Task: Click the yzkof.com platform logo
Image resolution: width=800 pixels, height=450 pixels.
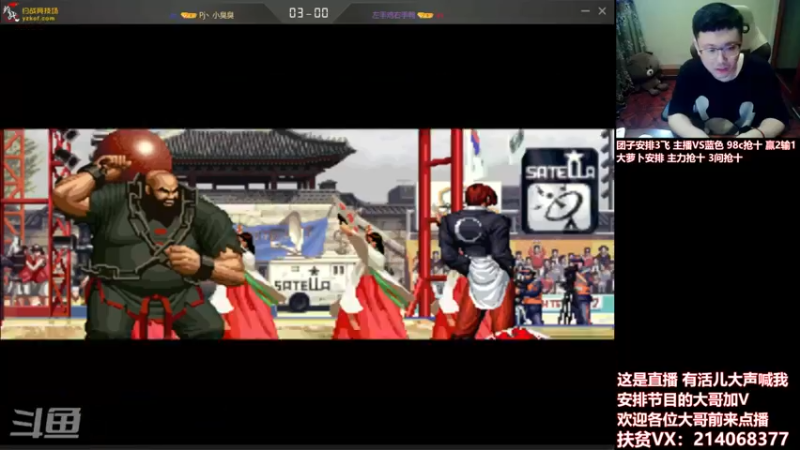Action: pos(31,12)
